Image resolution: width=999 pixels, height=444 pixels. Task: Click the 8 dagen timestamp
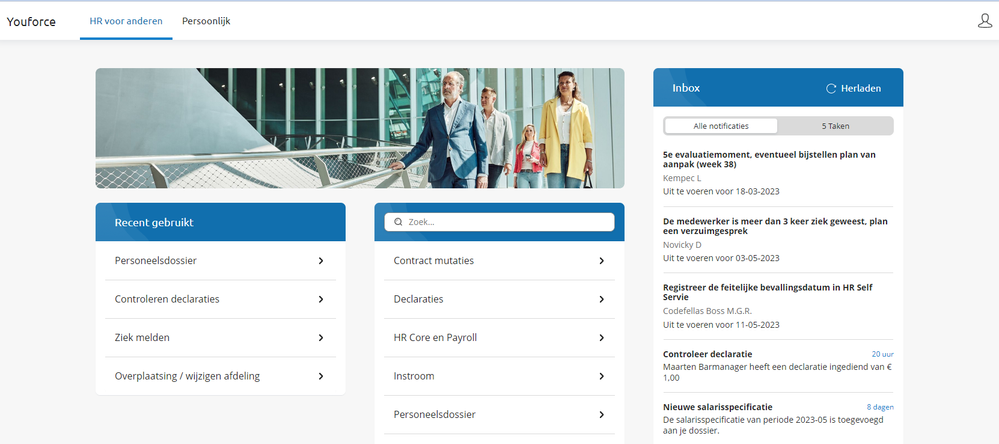880,406
